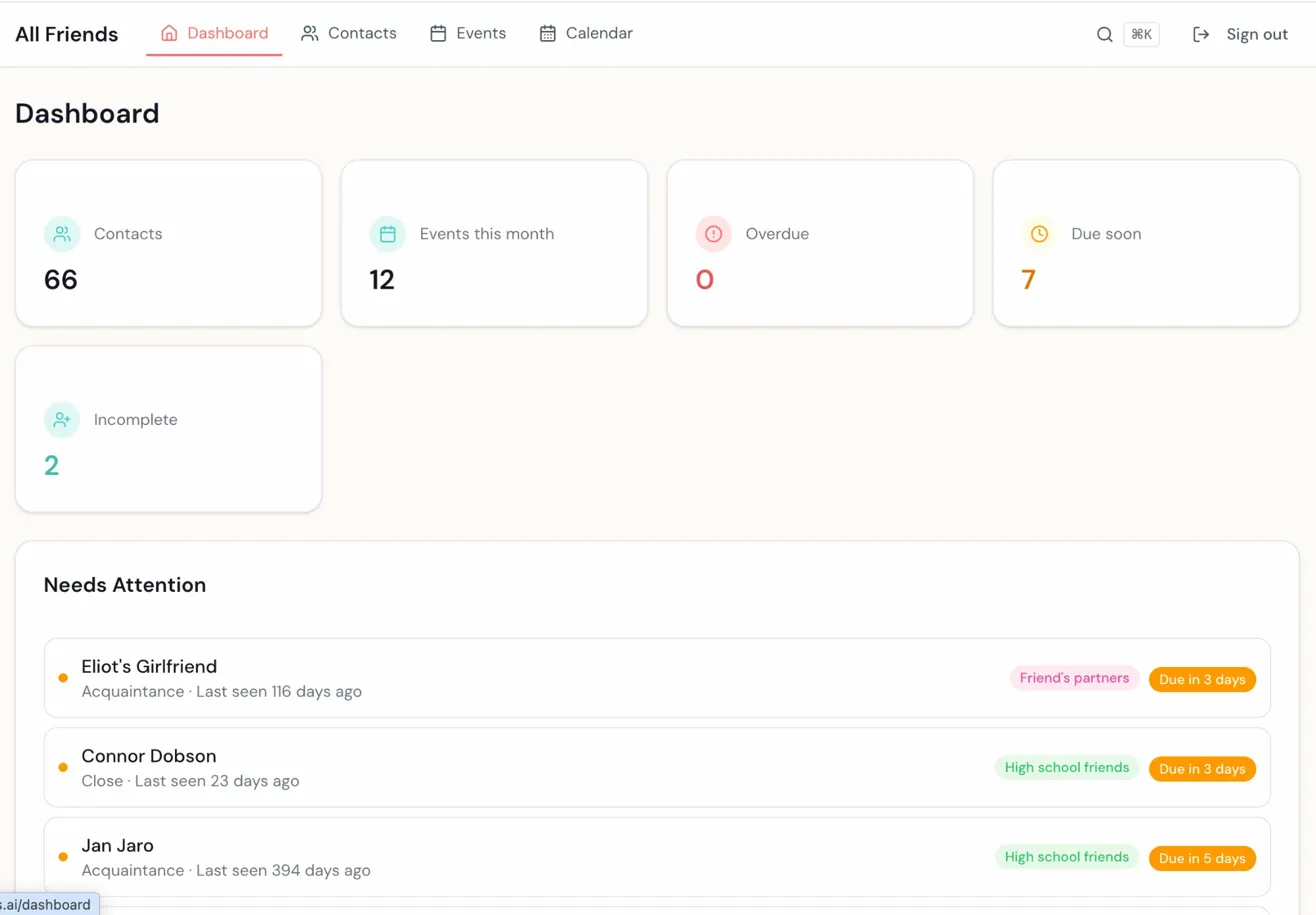Click the Sign out button
Image resolution: width=1316 pixels, height=915 pixels.
pyautogui.click(x=1256, y=33)
